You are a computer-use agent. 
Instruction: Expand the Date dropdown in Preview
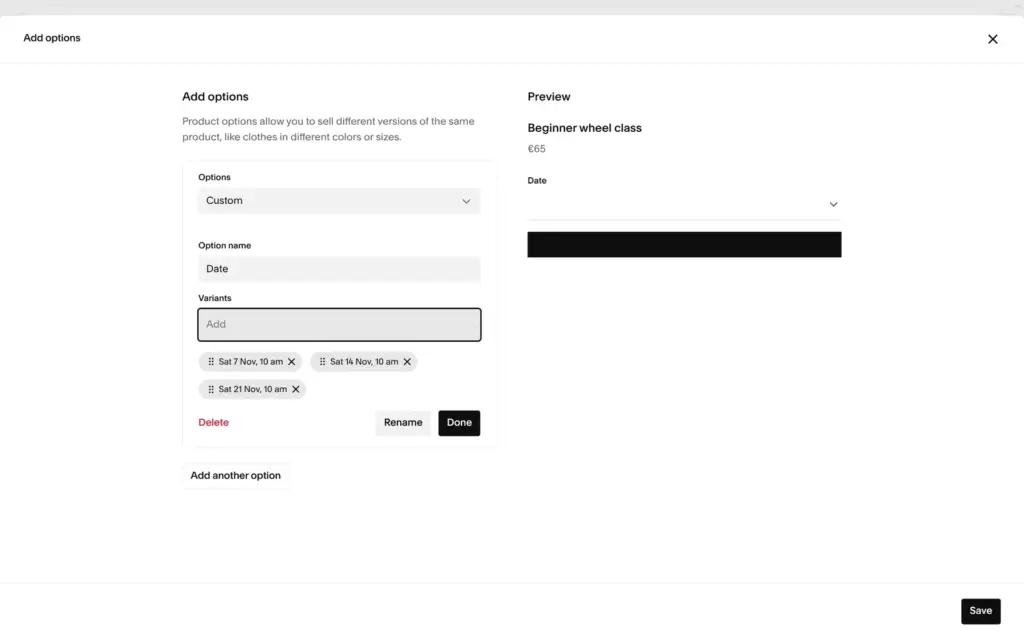point(684,204)
